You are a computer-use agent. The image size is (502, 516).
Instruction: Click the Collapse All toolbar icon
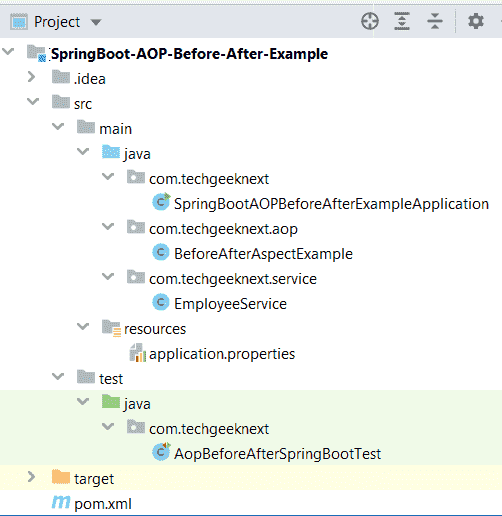coord(435,22)
